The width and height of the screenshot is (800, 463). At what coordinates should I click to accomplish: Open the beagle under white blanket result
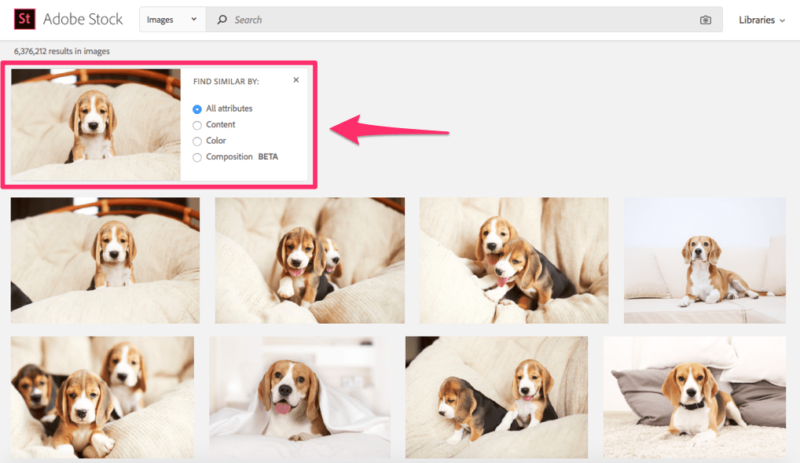[299, 397]
